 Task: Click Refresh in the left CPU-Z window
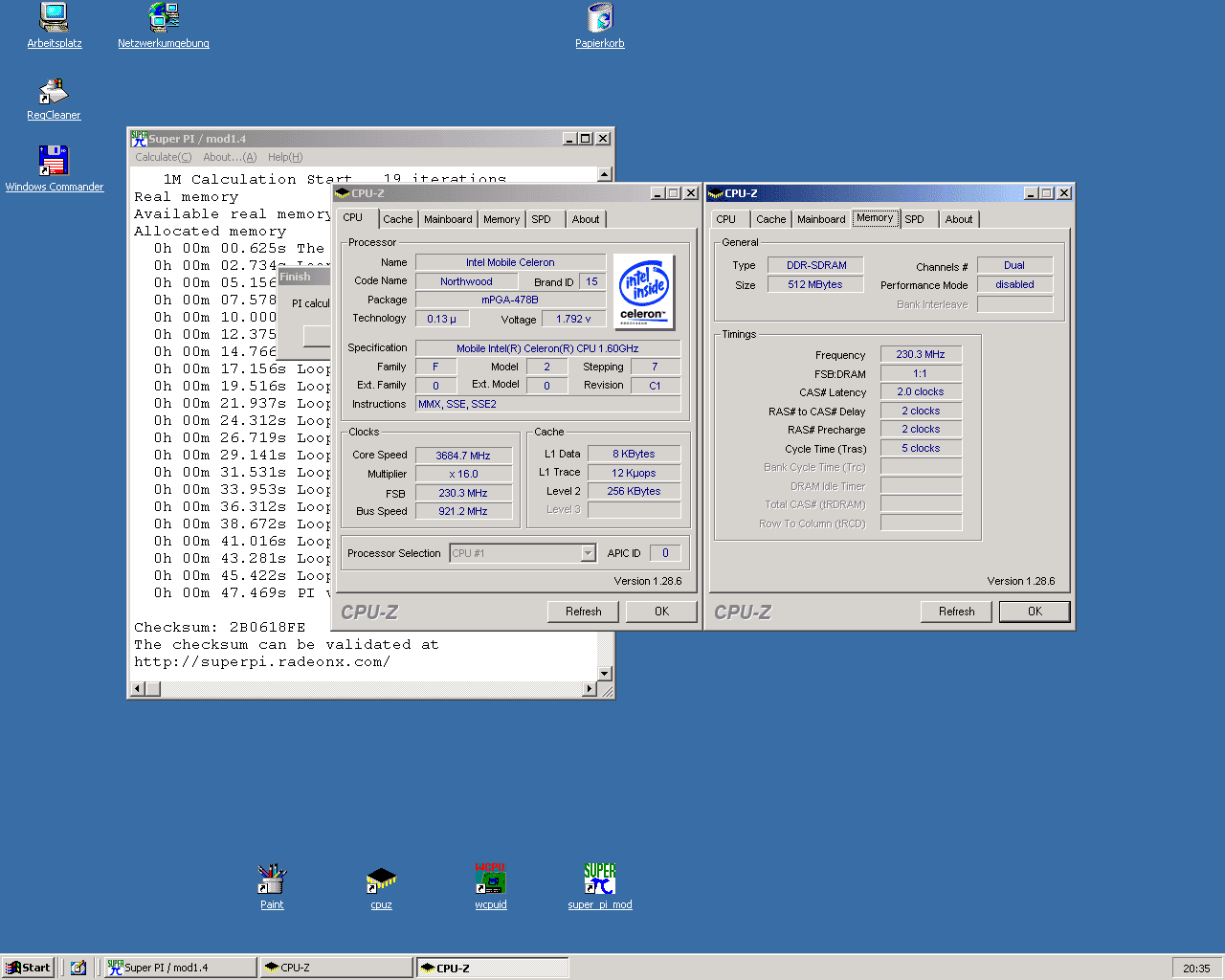click(x=583, y=612)
